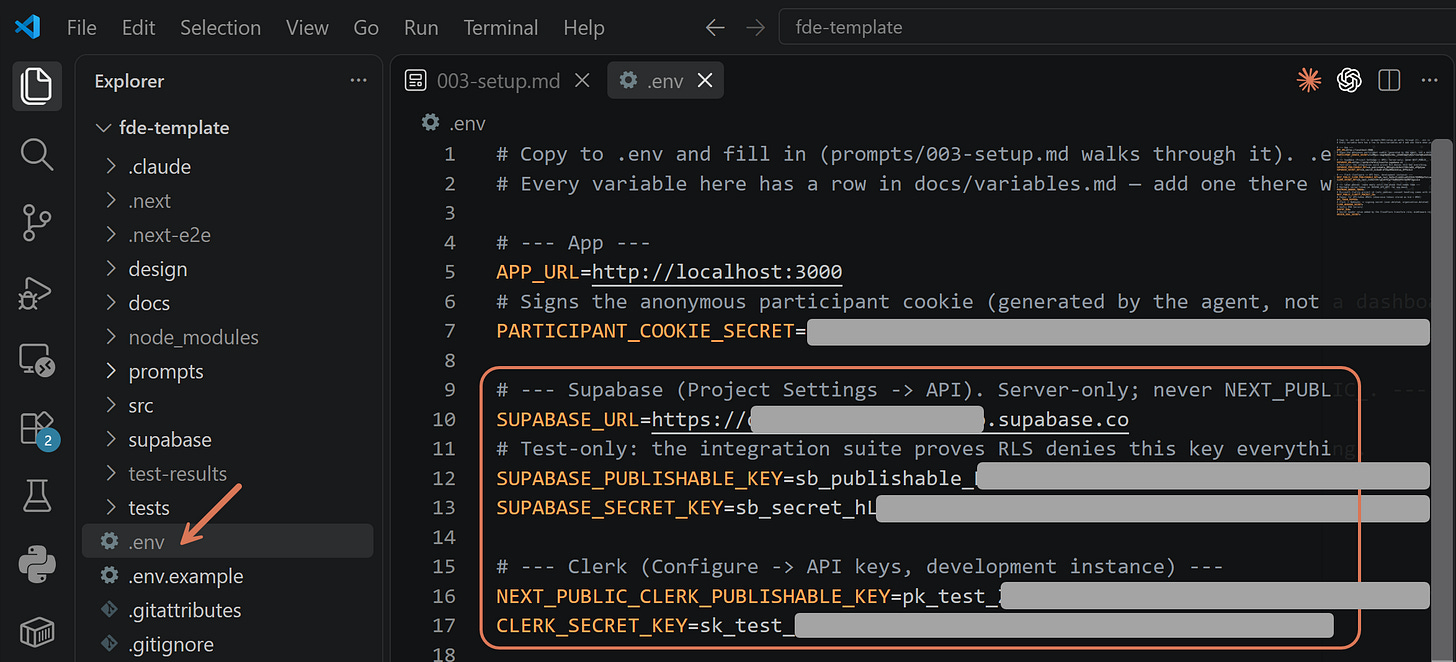
Task: Open the container box icon view
Action: tap(36, 632)
